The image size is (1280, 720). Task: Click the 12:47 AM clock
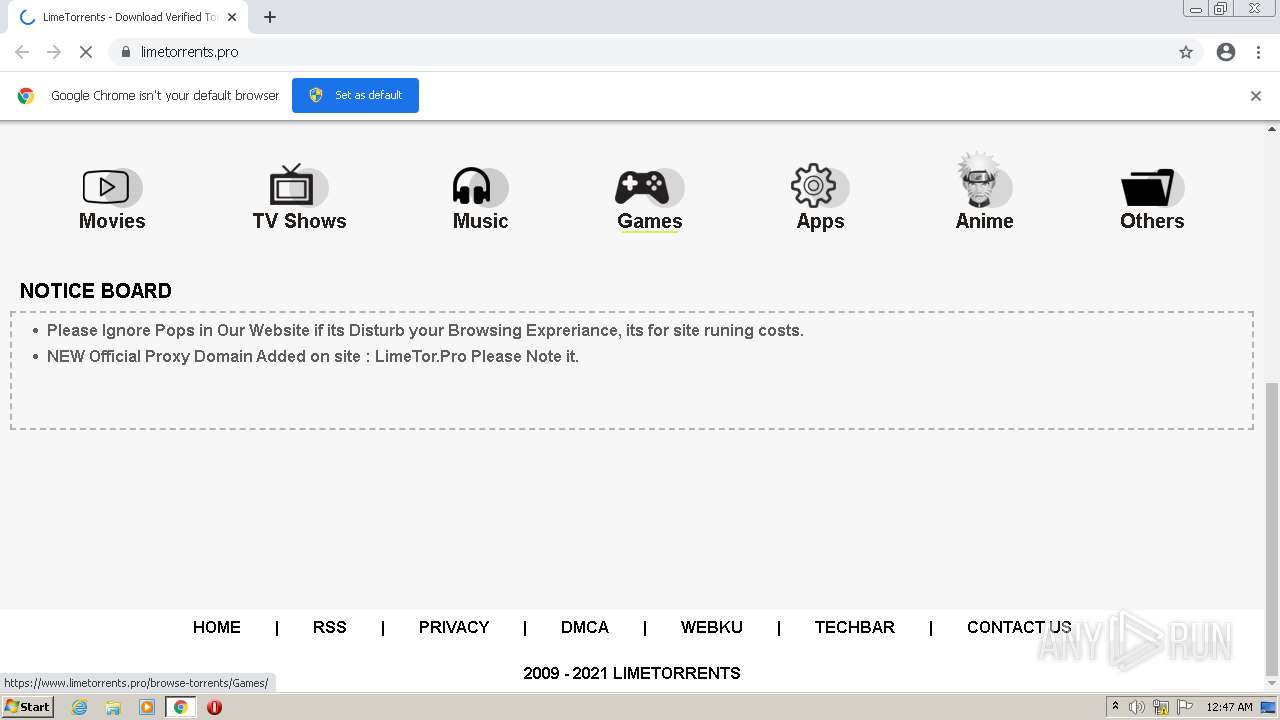[1229, 707]
